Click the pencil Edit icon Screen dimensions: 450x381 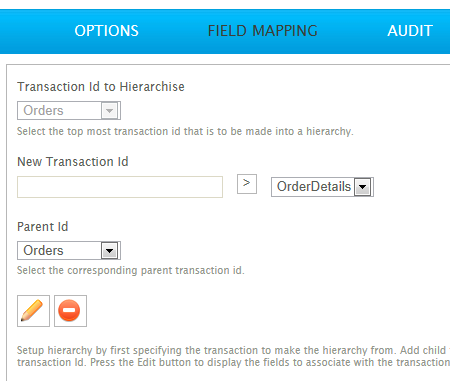[x=33, y=311]
